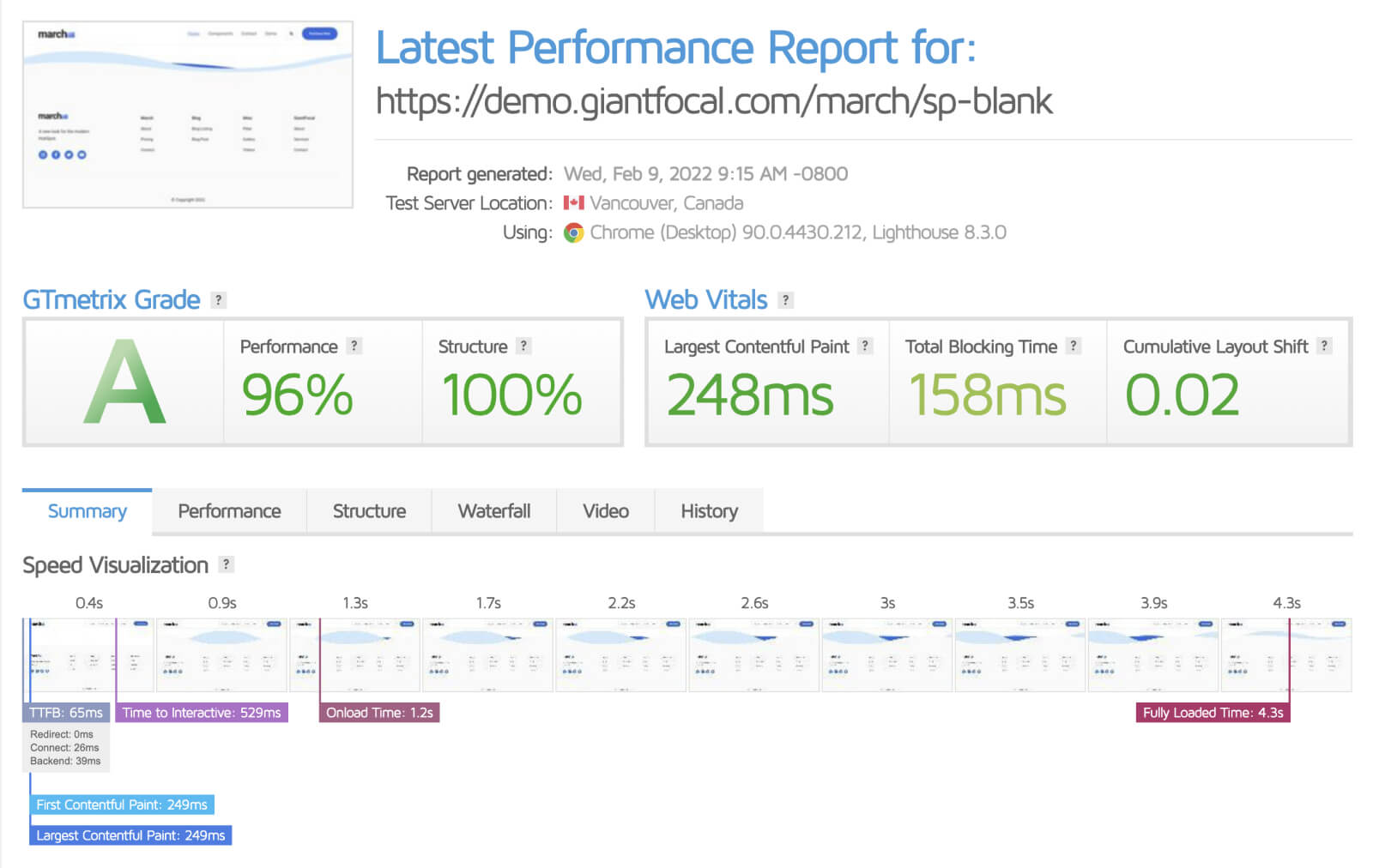This screenshot has width=1373, height=868.
Task: Click the Speed Visualization help icon
Action: click(226, 564)
